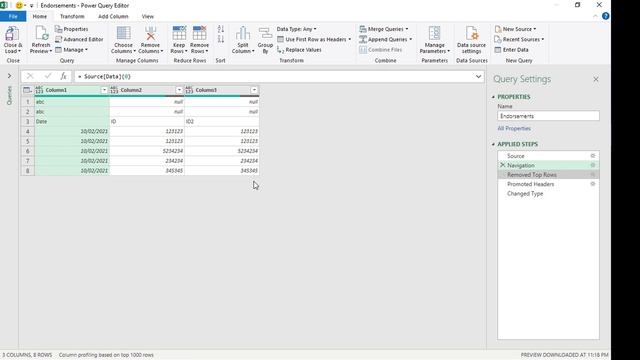Click the gear icon next to Navigation step
640x360 pixels.
(x=593, y=165)
